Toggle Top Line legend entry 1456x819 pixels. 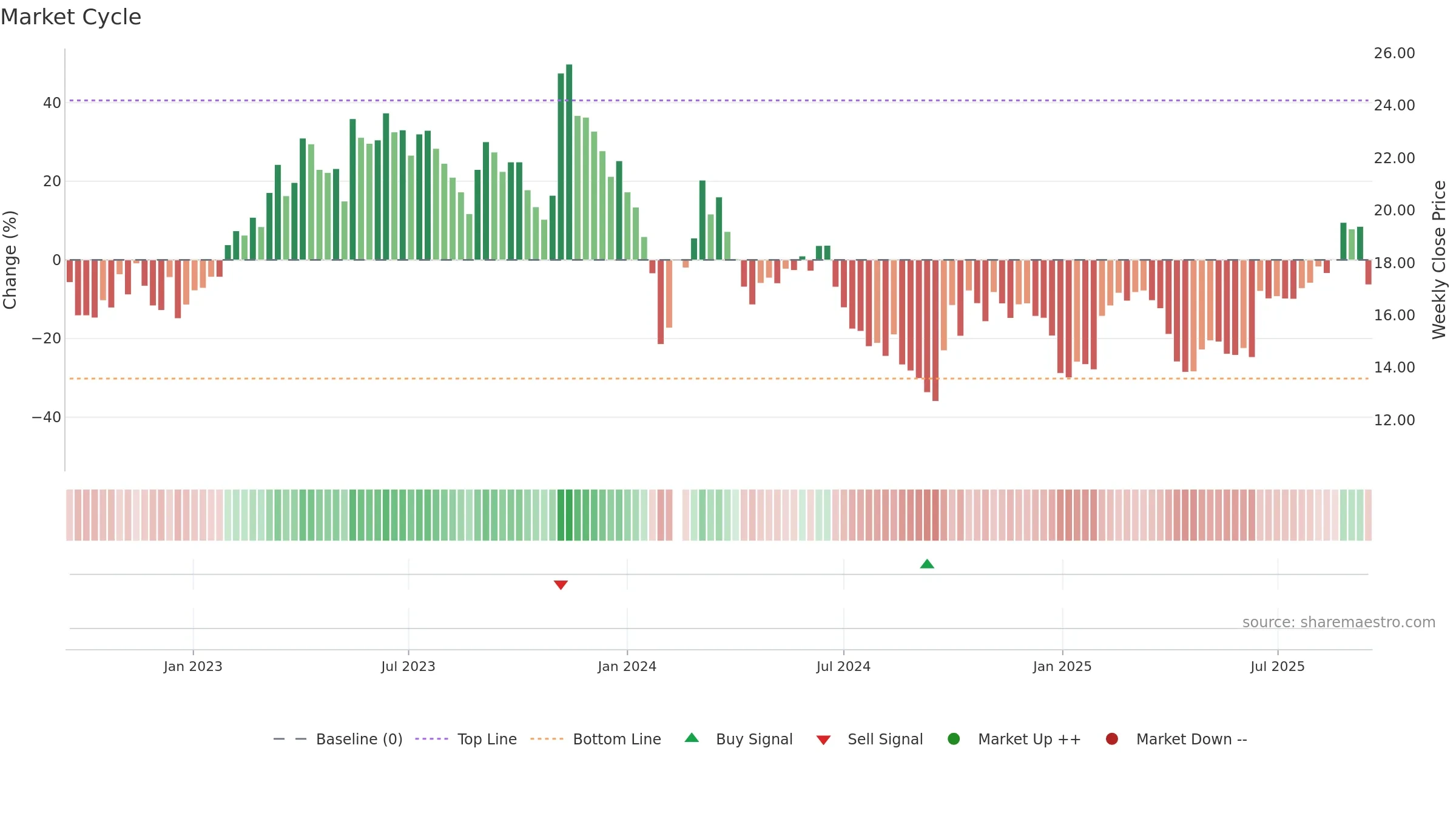(x=466, y=739)
